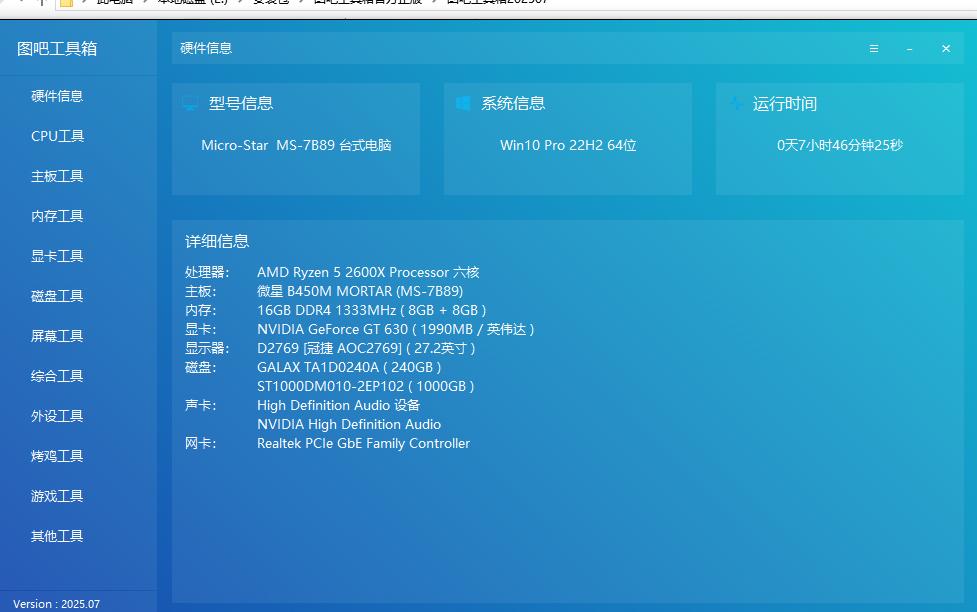Click the folder icon in Explorer address bar
This screenshot has height=612, width=977.
66,3
